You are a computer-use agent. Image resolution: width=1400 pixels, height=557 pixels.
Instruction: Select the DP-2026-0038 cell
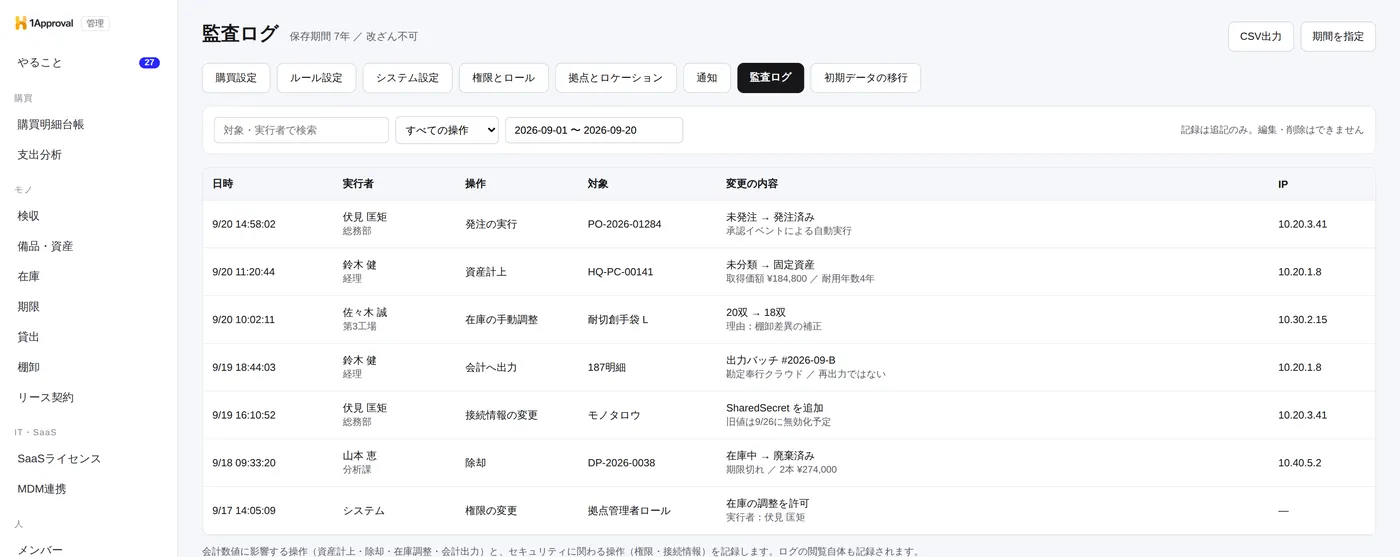click(621, 463)
